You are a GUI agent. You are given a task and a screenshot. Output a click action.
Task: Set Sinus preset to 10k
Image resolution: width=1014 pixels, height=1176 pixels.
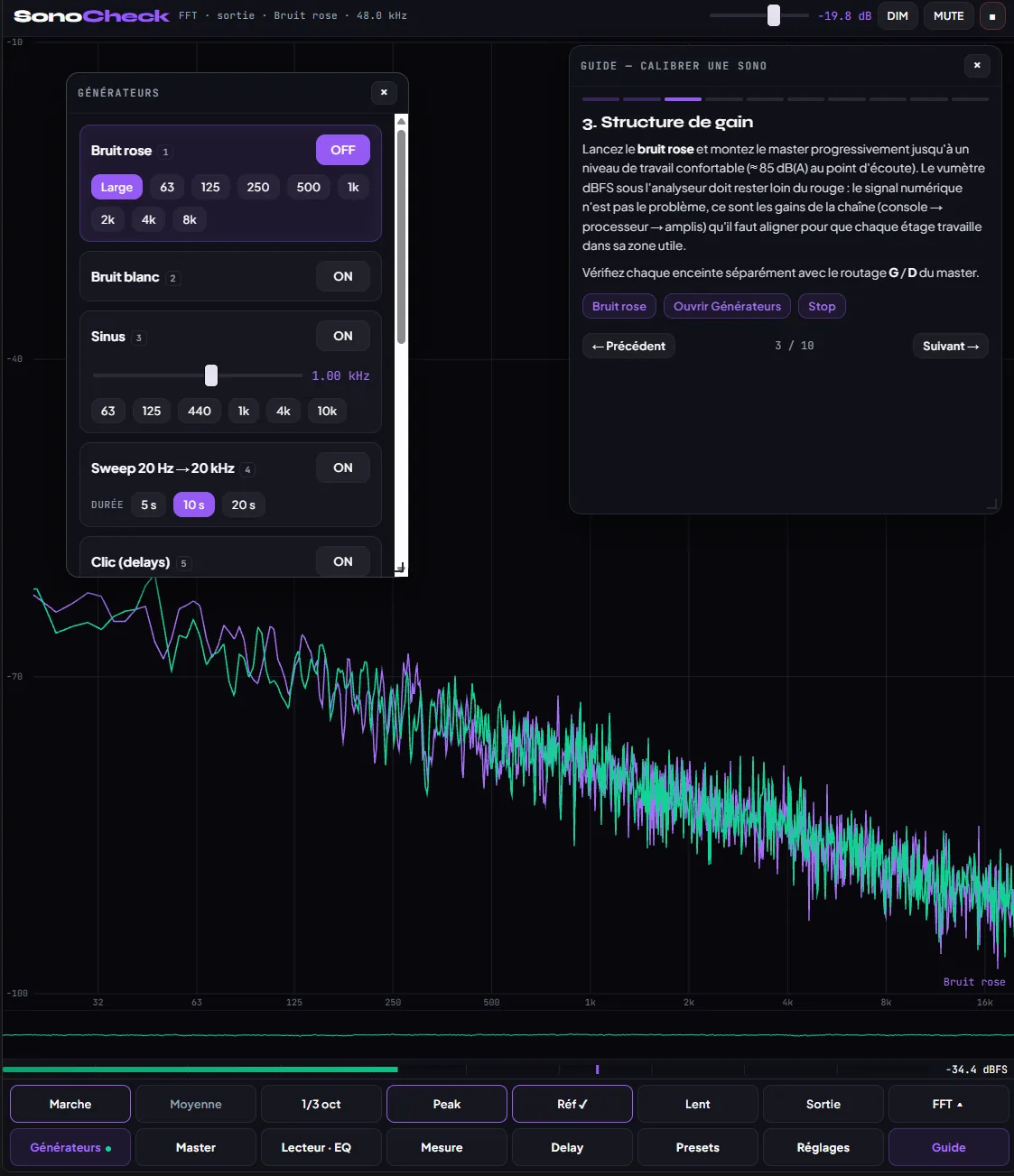[x=327, y=411]
